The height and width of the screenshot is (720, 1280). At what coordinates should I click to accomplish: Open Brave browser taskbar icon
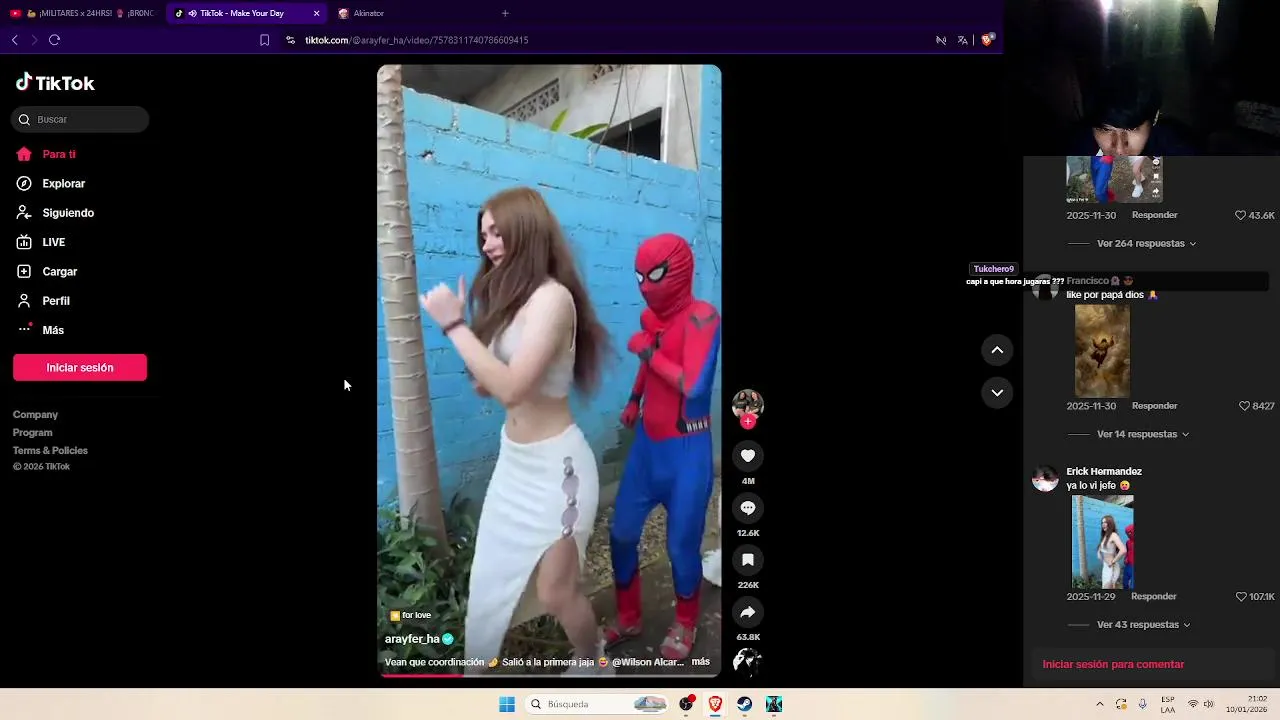pyautogui.click(x=715, y=704)
